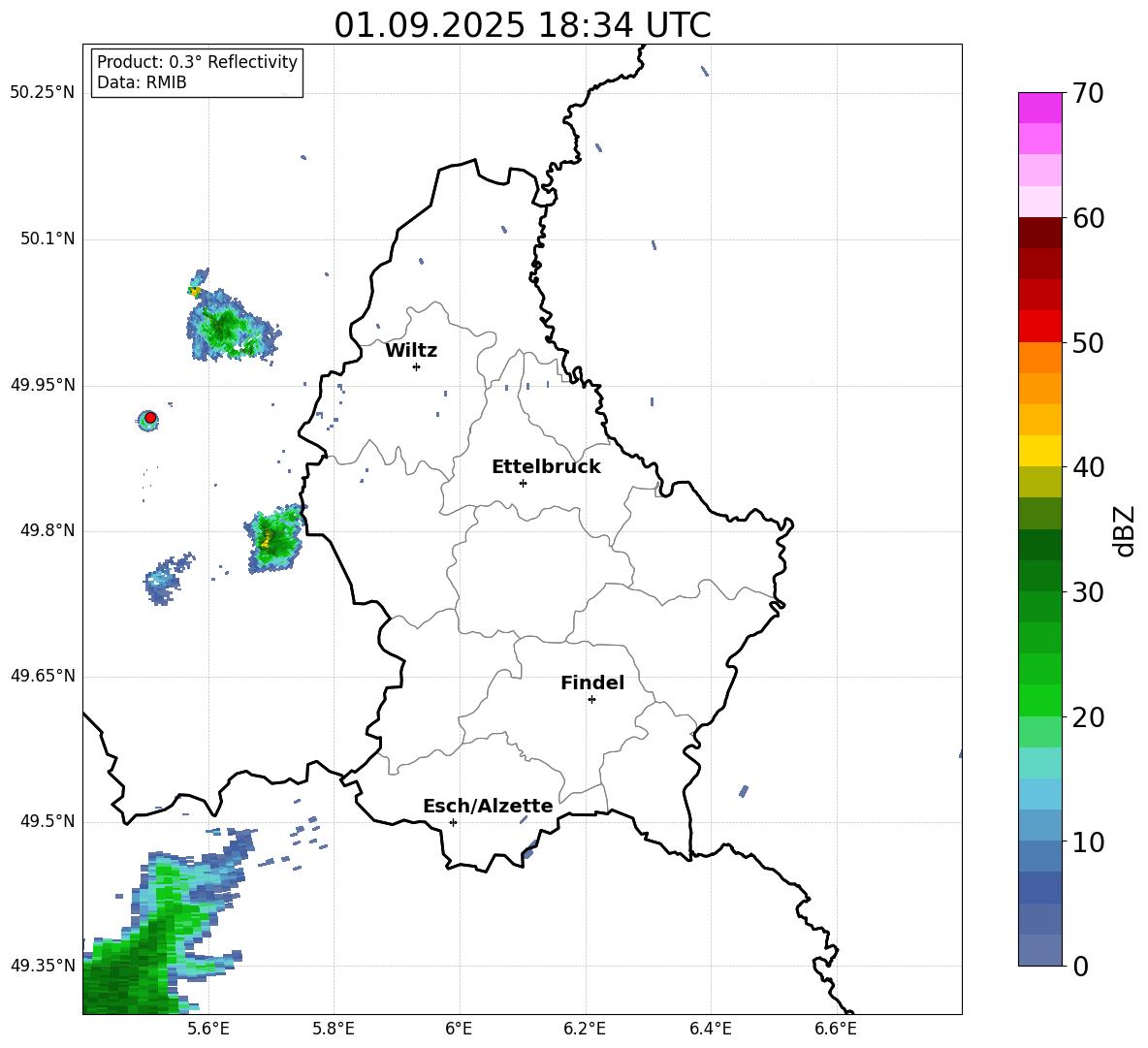Click the colorbar value 70
Viewport: 1148px width, 1048px height.
tap(1089, 93)
